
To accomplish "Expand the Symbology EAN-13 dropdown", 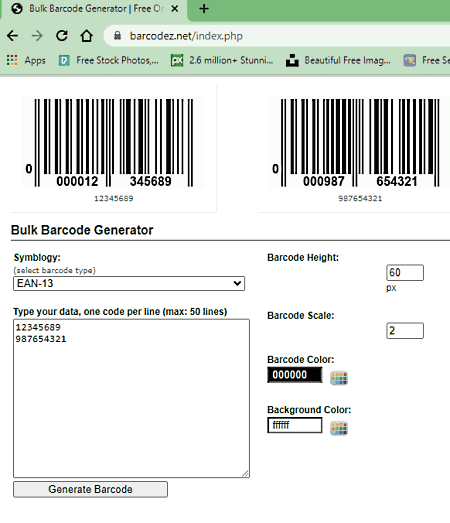I will (129, 284).
